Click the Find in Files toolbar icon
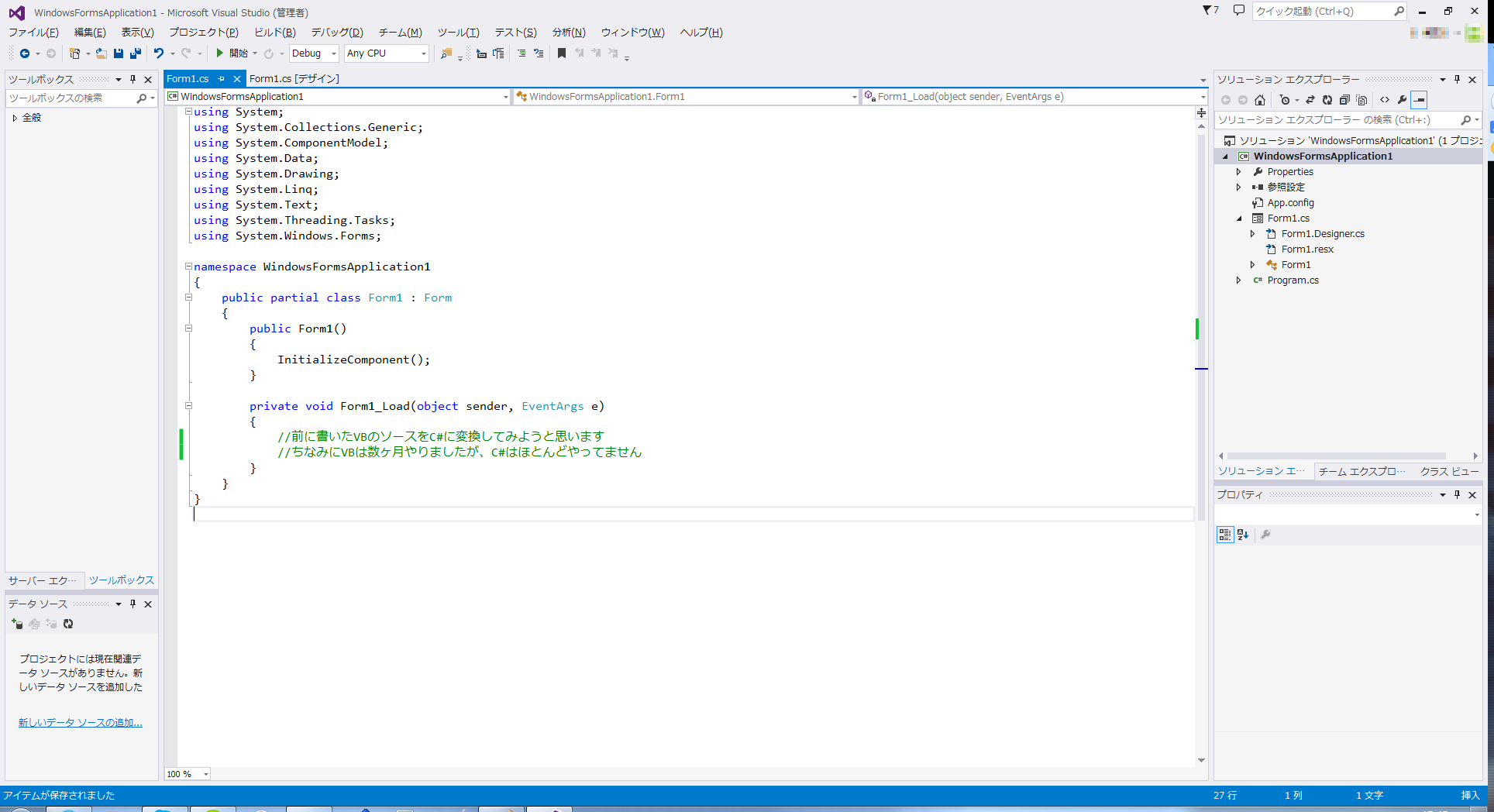This screenshot has height=812, width=1494. pyautogui.click(x=446, y=53)
